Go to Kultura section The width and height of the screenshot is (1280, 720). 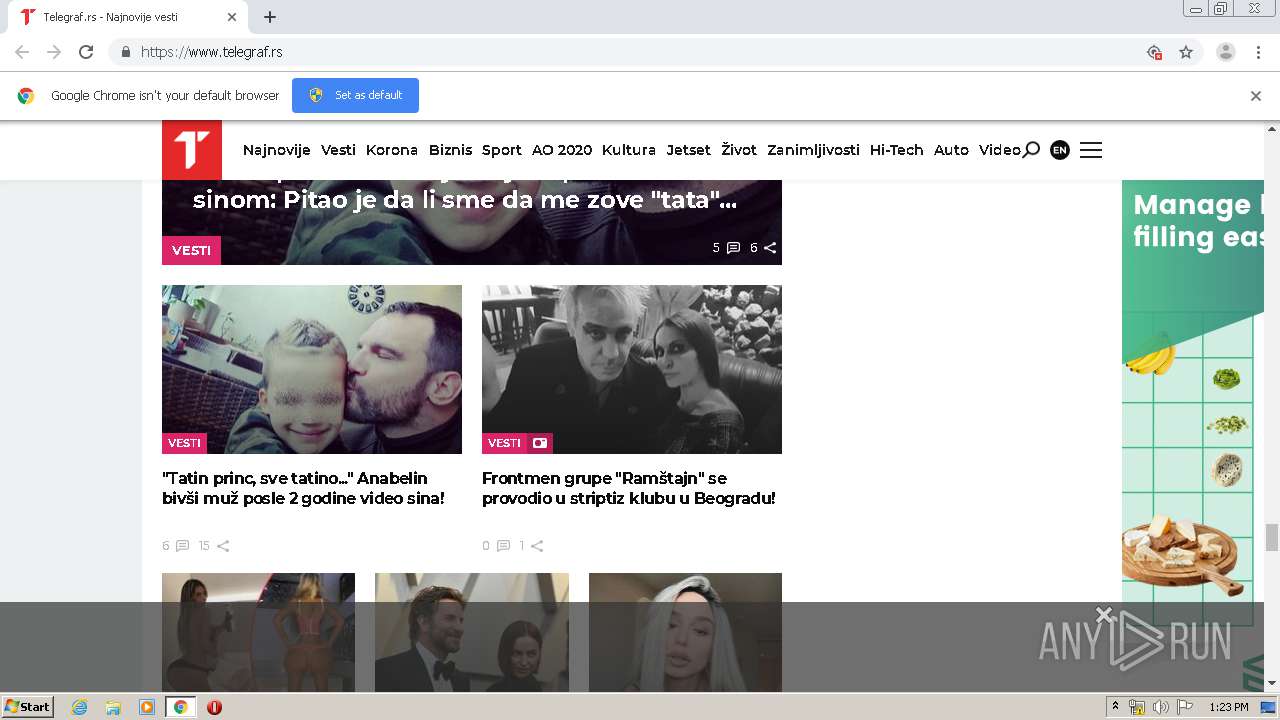(629, 150)
